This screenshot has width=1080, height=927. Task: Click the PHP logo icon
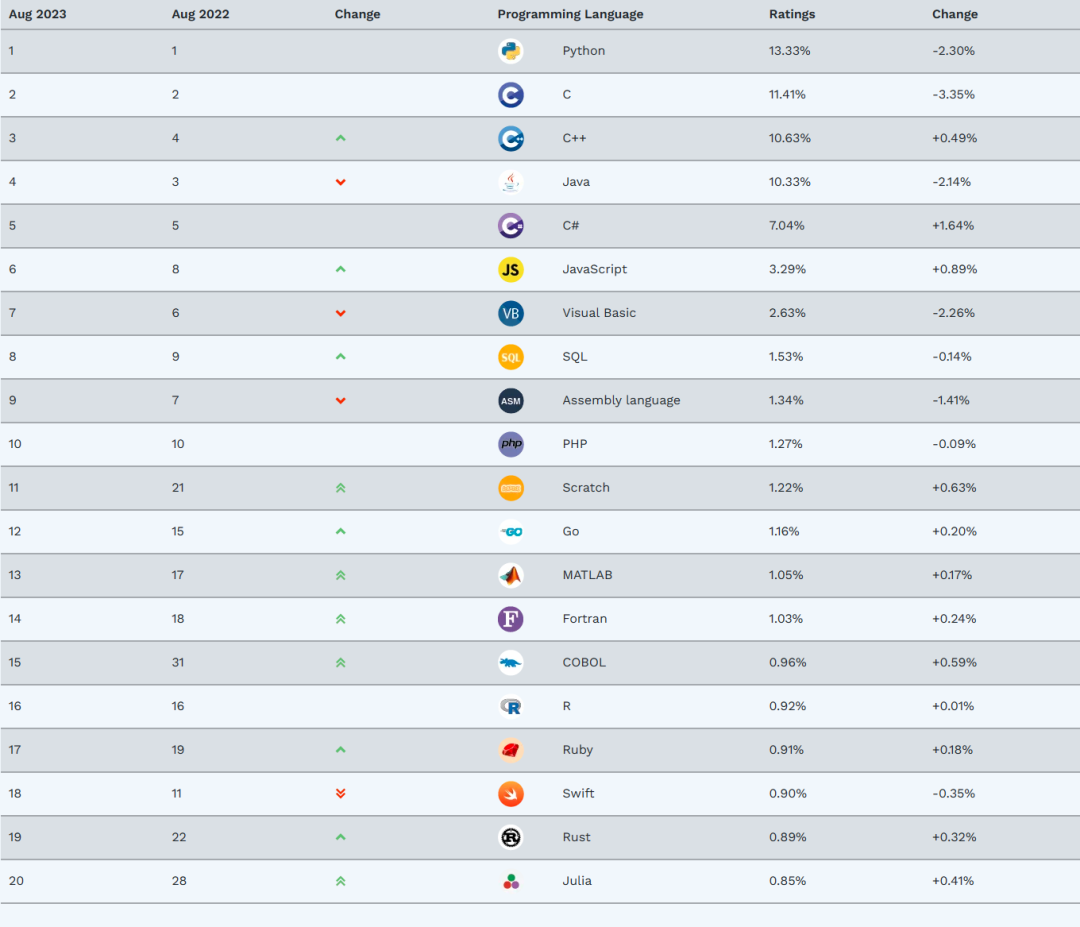(510, 444)
